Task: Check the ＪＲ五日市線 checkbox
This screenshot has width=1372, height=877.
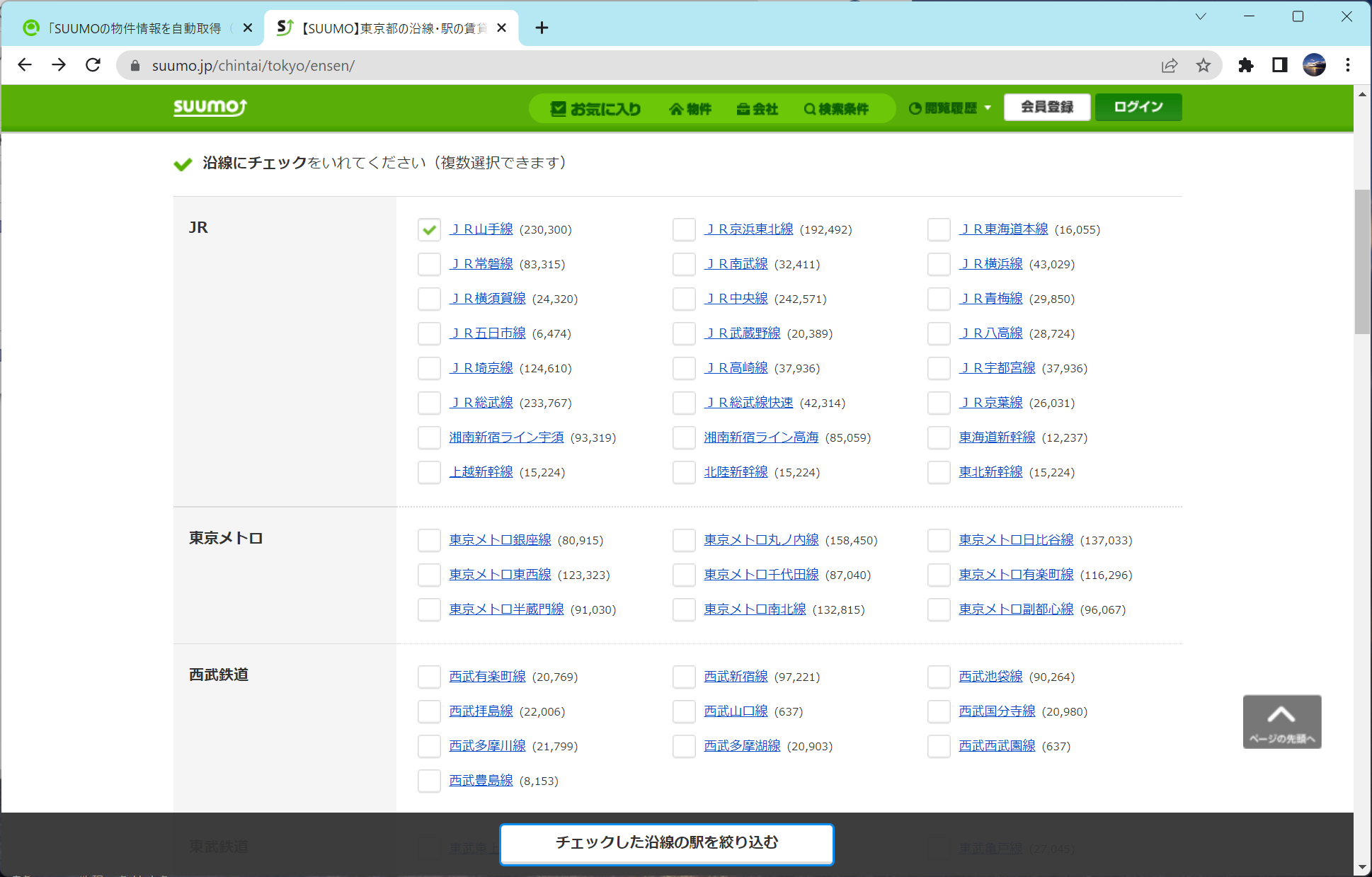Action: [x=429, y=333]
